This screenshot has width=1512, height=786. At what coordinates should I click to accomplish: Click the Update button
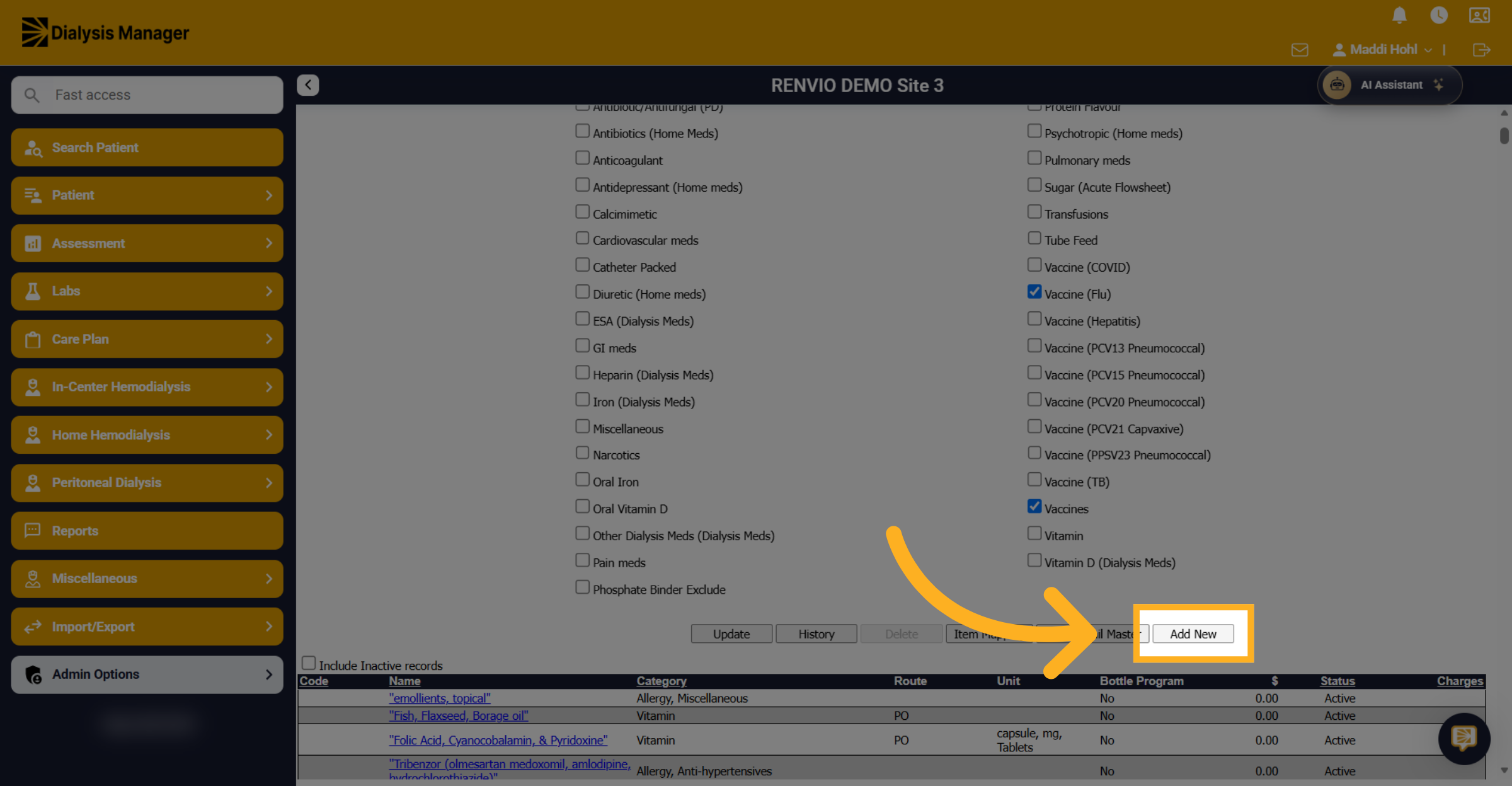(x=731, y=634)
